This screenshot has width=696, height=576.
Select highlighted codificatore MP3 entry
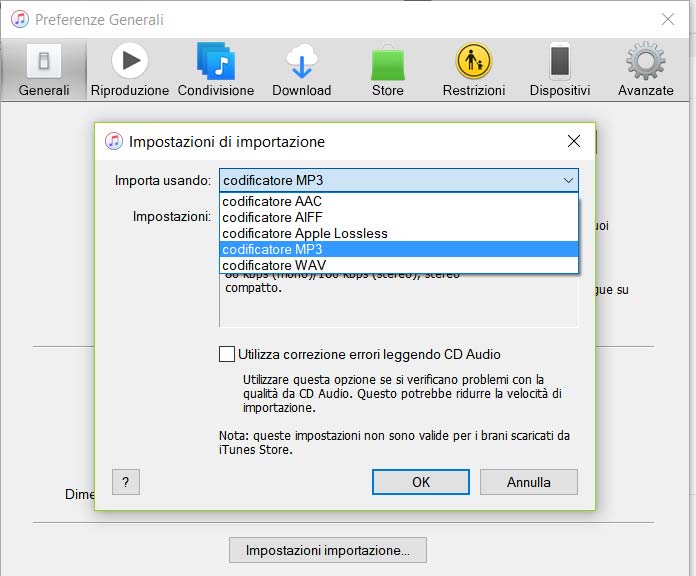click(x=399, y=249)
